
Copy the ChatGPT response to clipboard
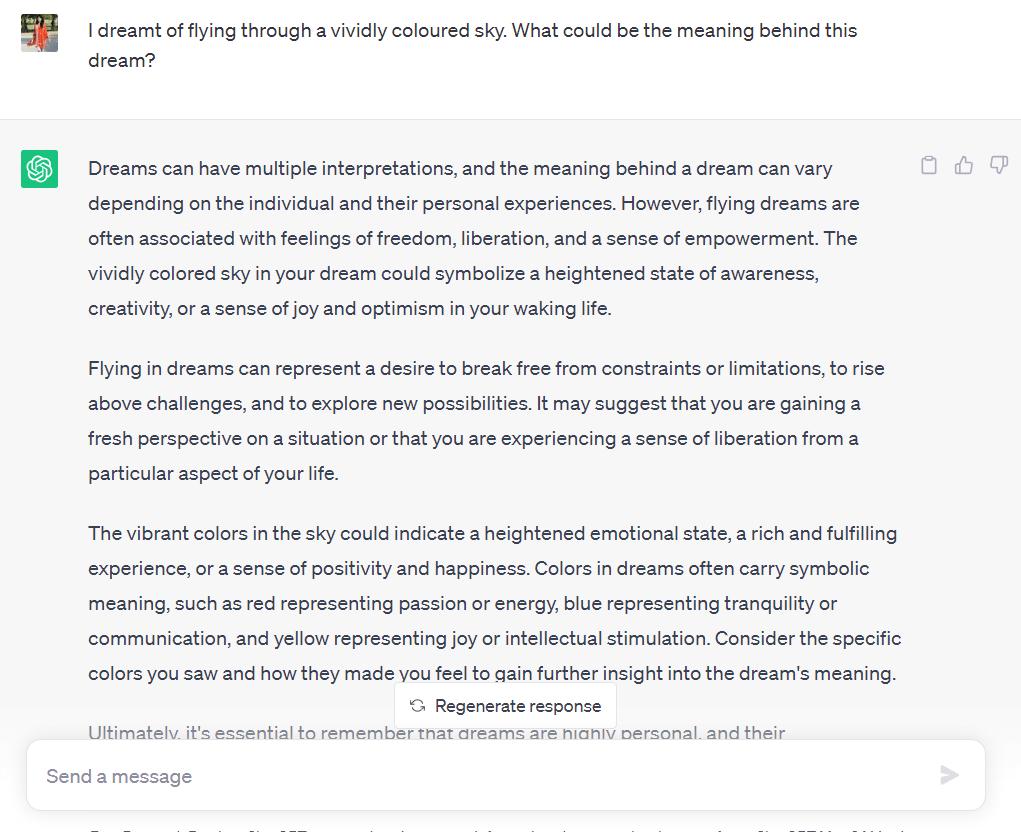click(929, 166)
